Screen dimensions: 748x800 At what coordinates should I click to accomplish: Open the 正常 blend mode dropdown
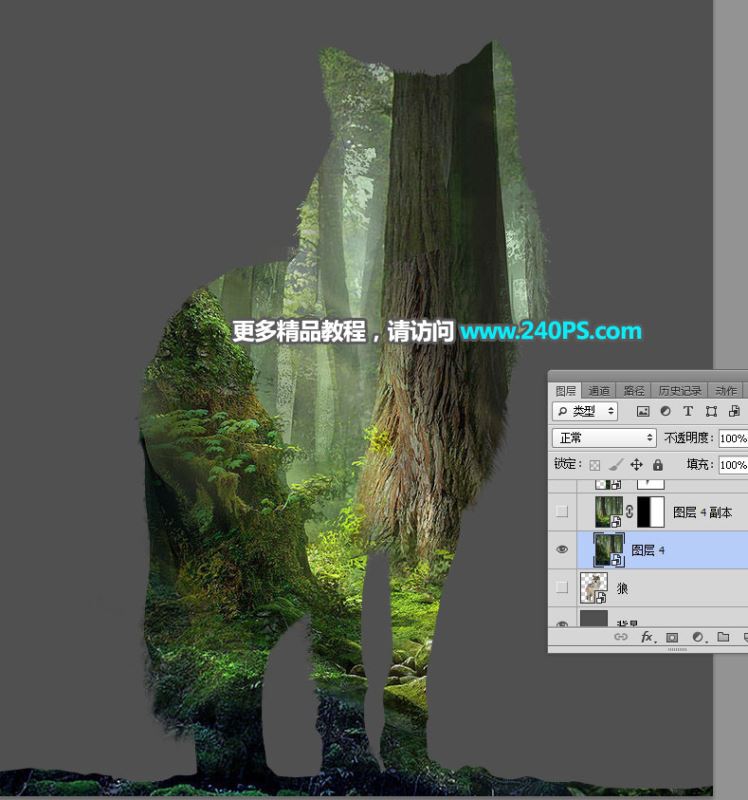pyautogui.click(x=603, y=438)
